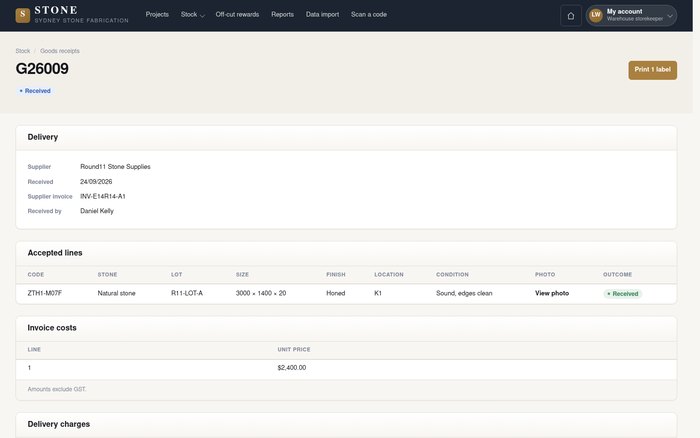This screenshot has width=700, height=438.
Task: Click the Delivery charges section heading
Action: click(58, 424)
